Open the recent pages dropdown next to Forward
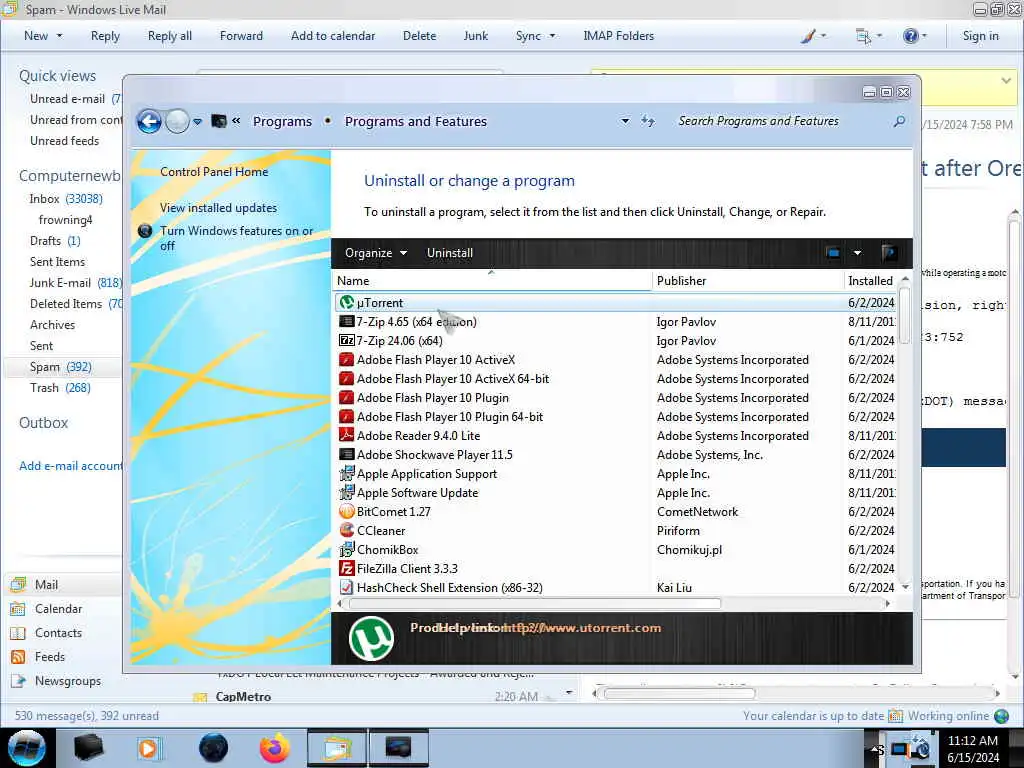The image size is (1024, 768). 197,121
